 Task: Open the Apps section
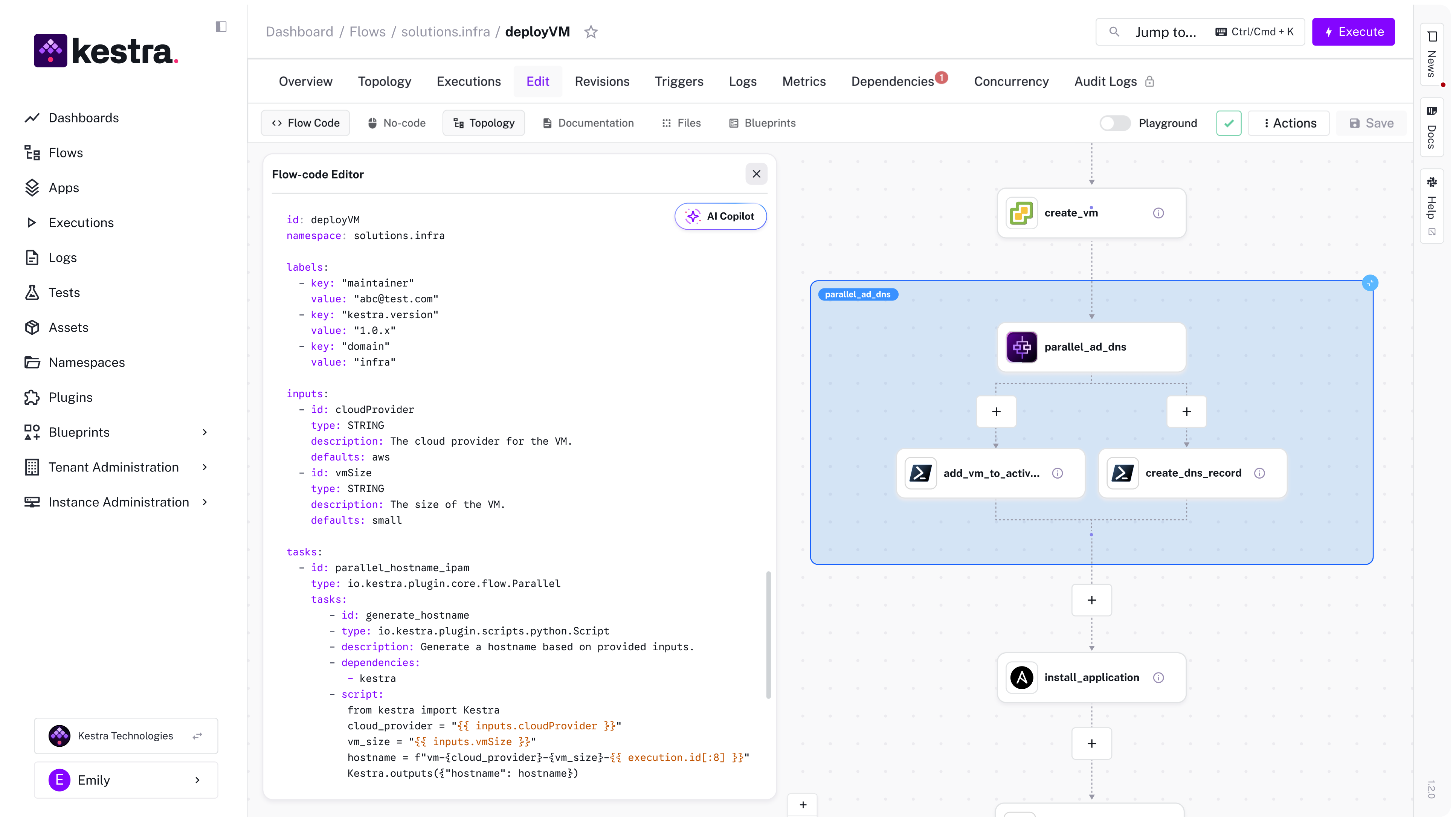63,188
